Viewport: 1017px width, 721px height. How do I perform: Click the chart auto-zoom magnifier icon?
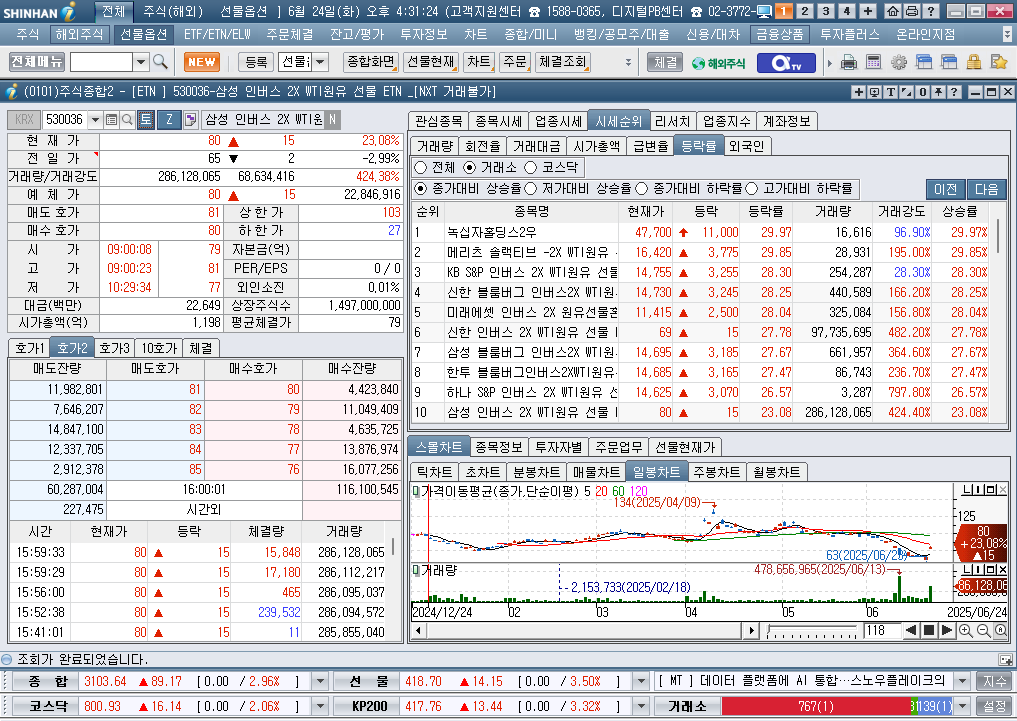(x=1001, y=630)
